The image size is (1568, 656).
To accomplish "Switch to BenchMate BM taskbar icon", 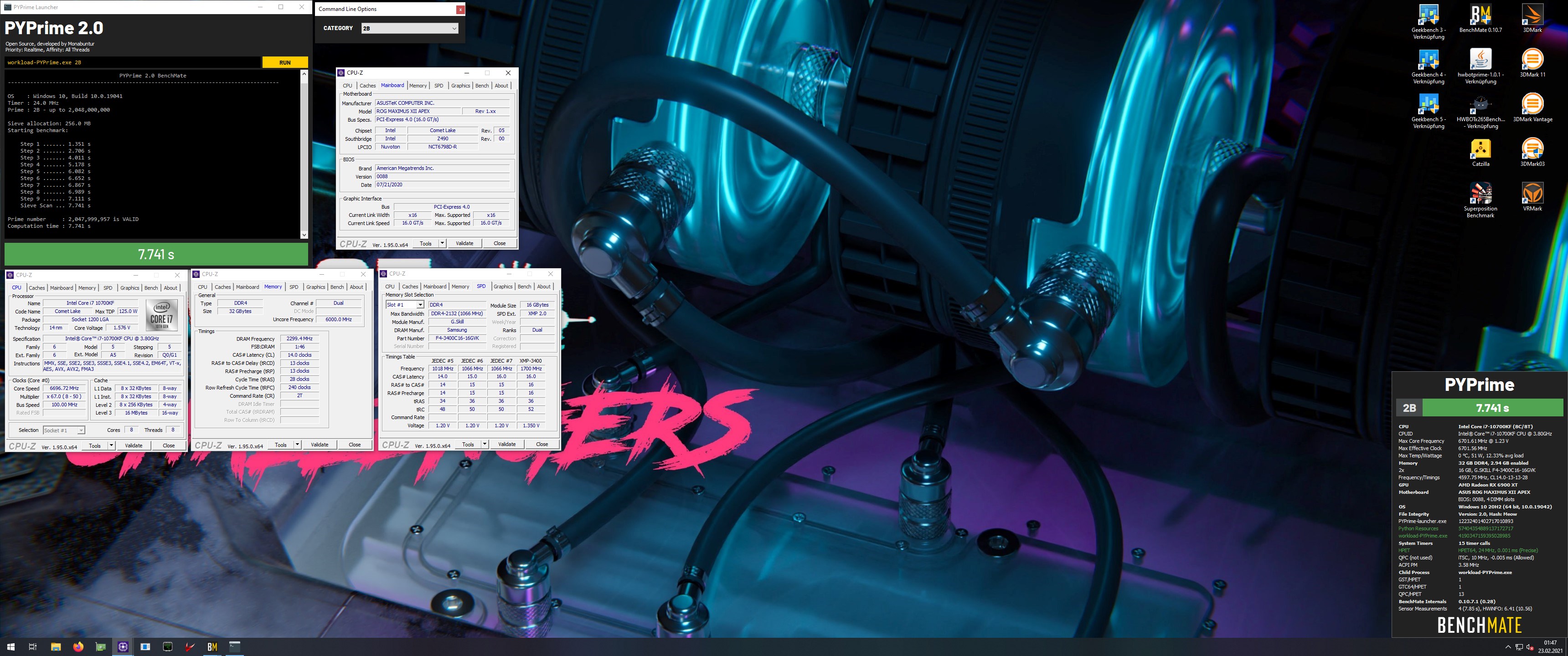I will [x=212, y=647].
